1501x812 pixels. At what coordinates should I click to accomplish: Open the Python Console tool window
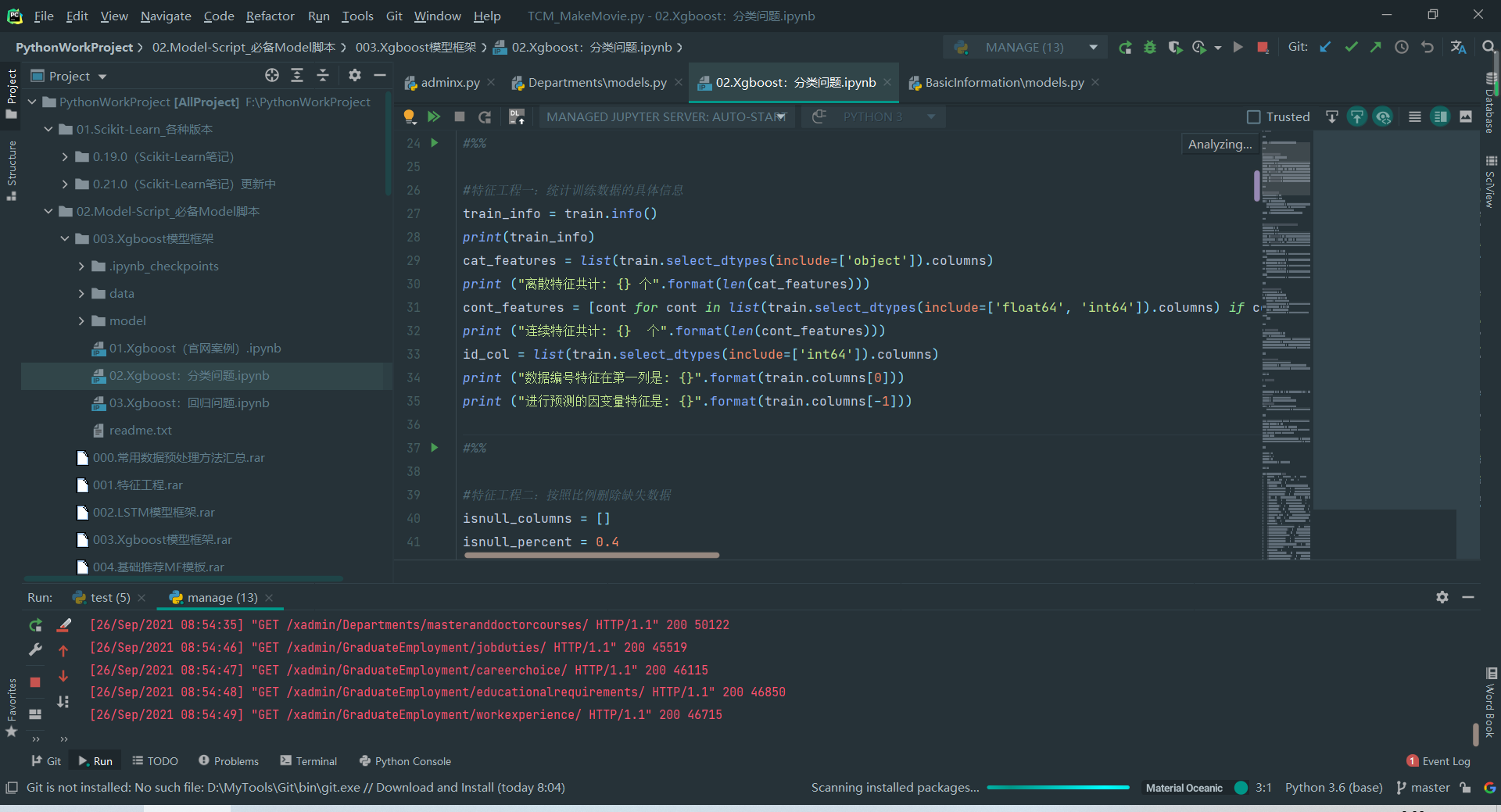405,761
